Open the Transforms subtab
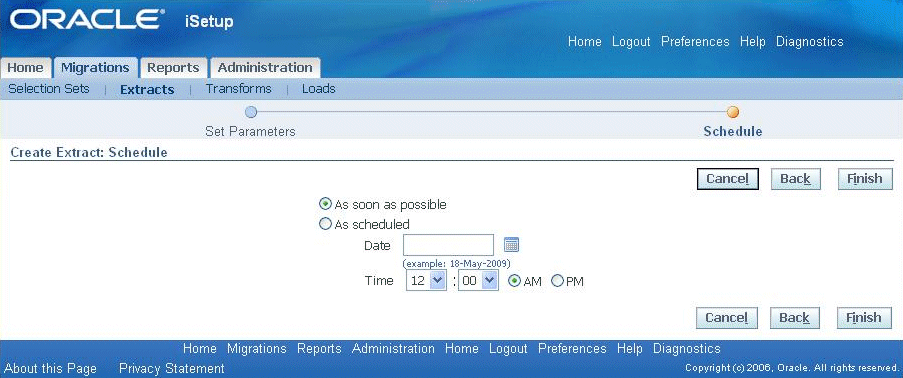903x378 pixels. coord(238,89)
